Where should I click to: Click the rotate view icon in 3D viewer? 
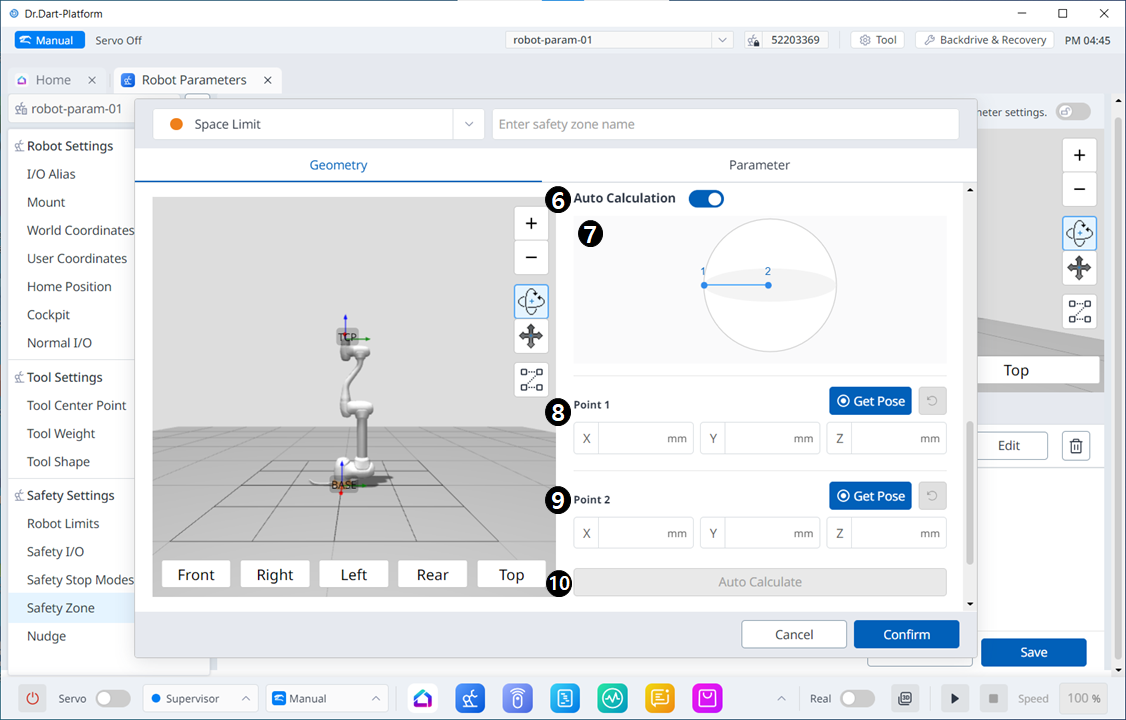pos(531,300)
